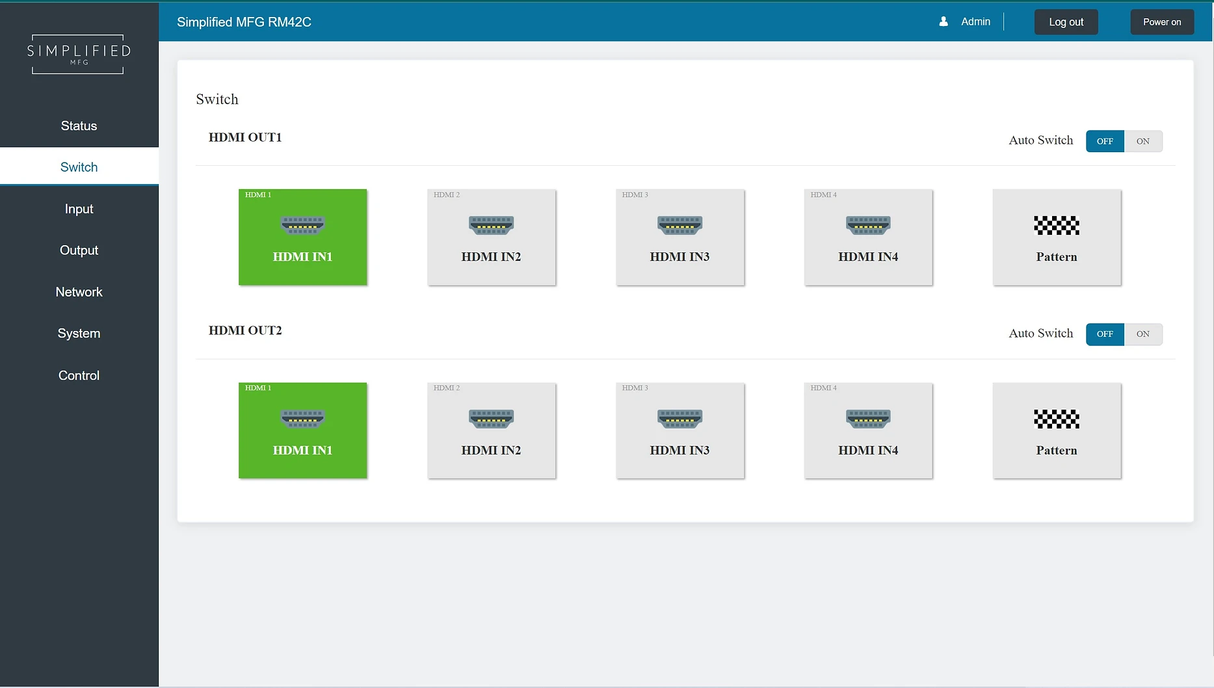This screenshot has height=688, width=1214.
Task: Click the Admin user icon
Action: click(943, 21)
